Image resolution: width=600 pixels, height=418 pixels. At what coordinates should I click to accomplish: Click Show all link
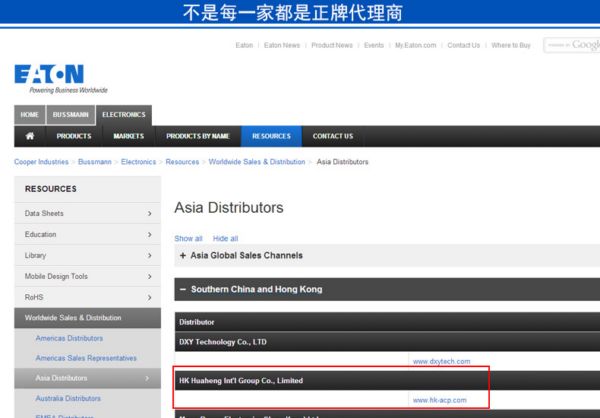point(188,238)
